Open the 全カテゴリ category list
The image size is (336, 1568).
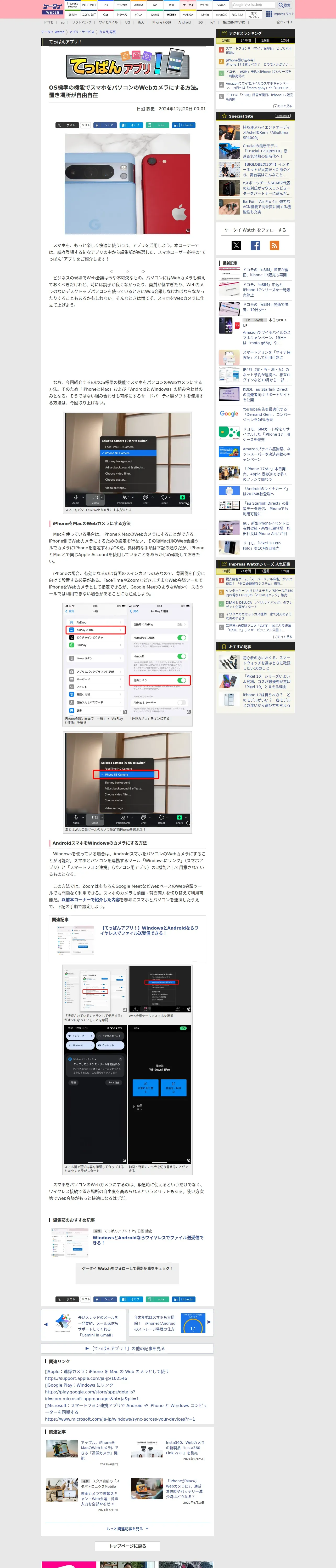click(x=284, y=22)
